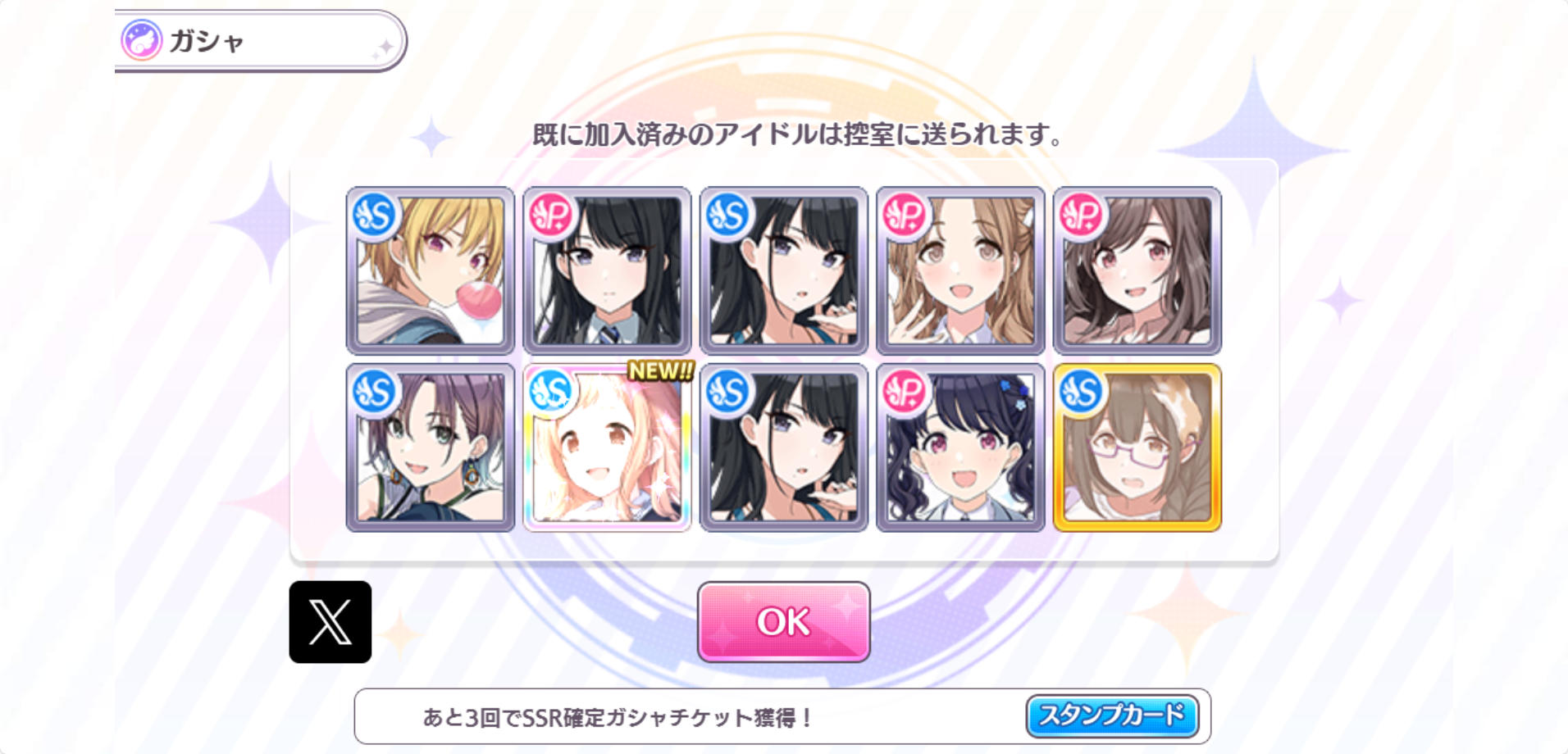Click the SSR確定ガシャチケット notice bar
Screen dimensions: 1568x754
(x=782, y=716)
